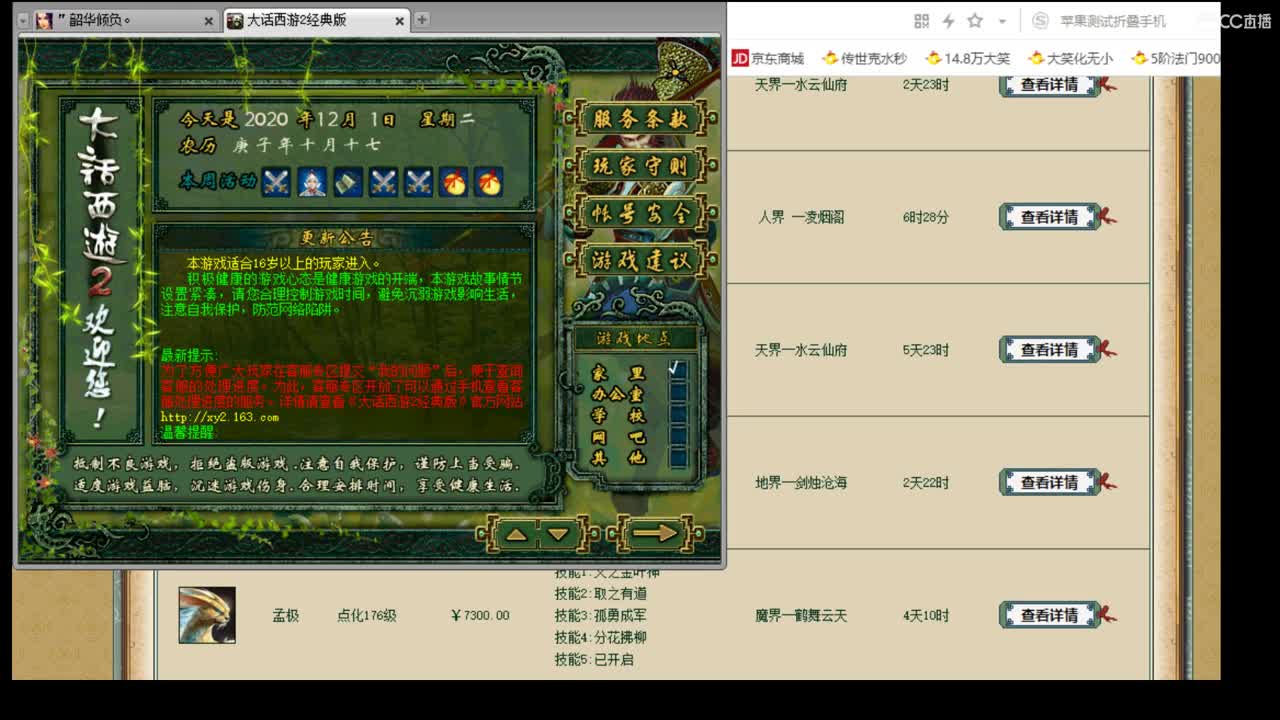Select the 点化176级 level text

pos(367,615)
